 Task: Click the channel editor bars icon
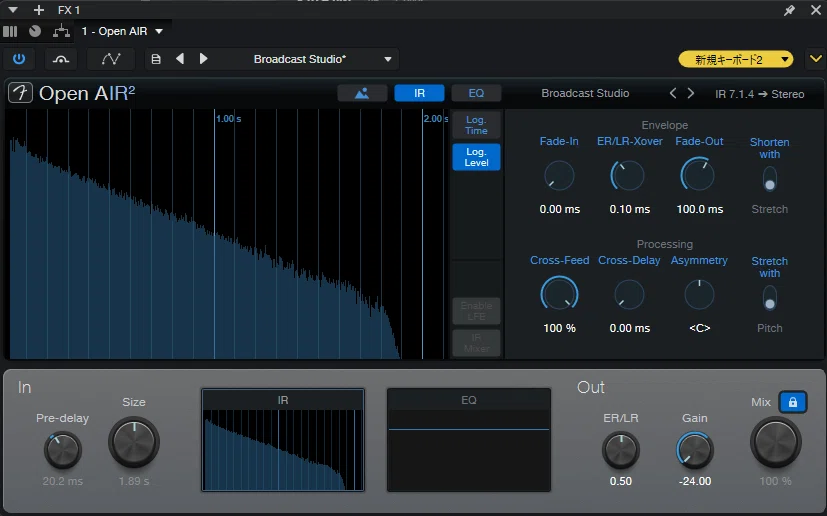coord(10,31)
